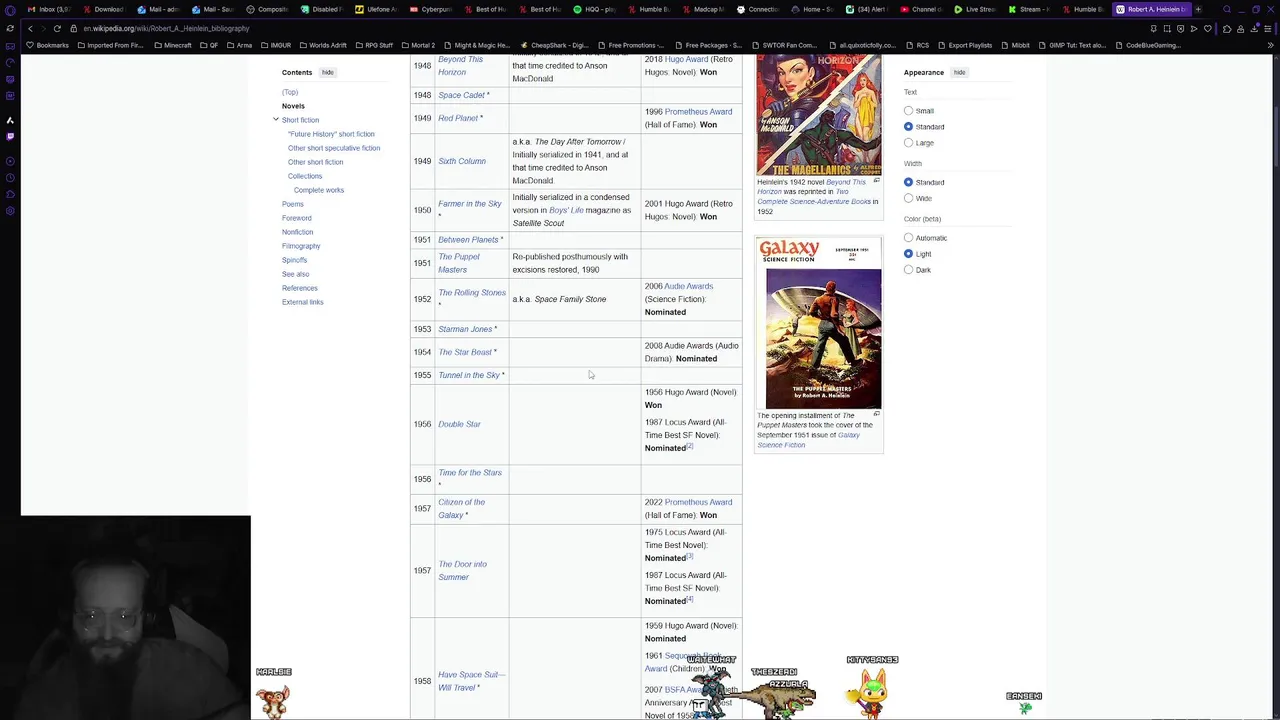Click the Opera GX logo menu
Screen dimensions: 1280x720
pos(10,9)
